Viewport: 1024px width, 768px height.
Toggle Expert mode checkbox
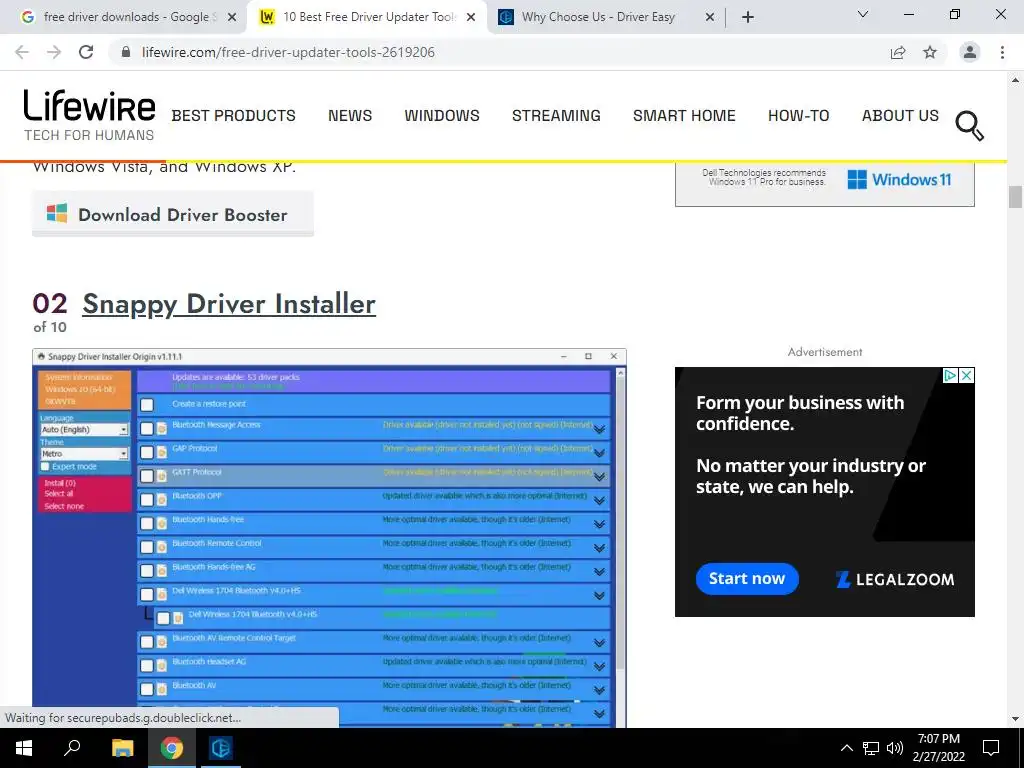coord(45,466)
